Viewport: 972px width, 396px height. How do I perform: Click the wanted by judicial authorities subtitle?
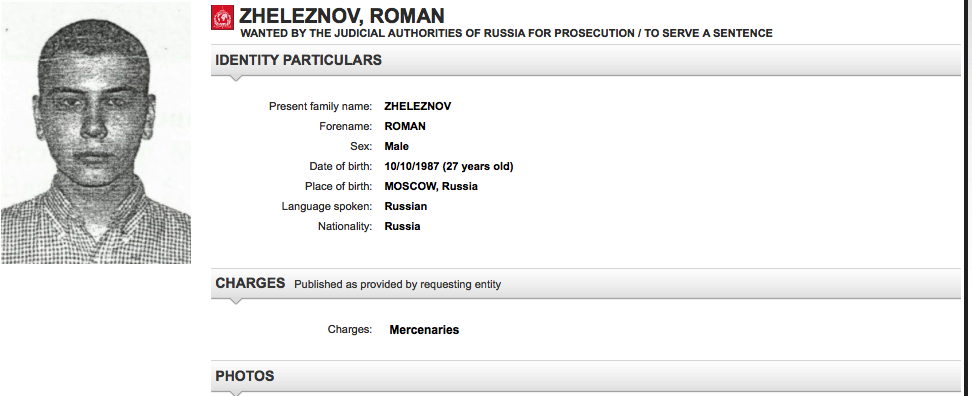coord(506,33)
